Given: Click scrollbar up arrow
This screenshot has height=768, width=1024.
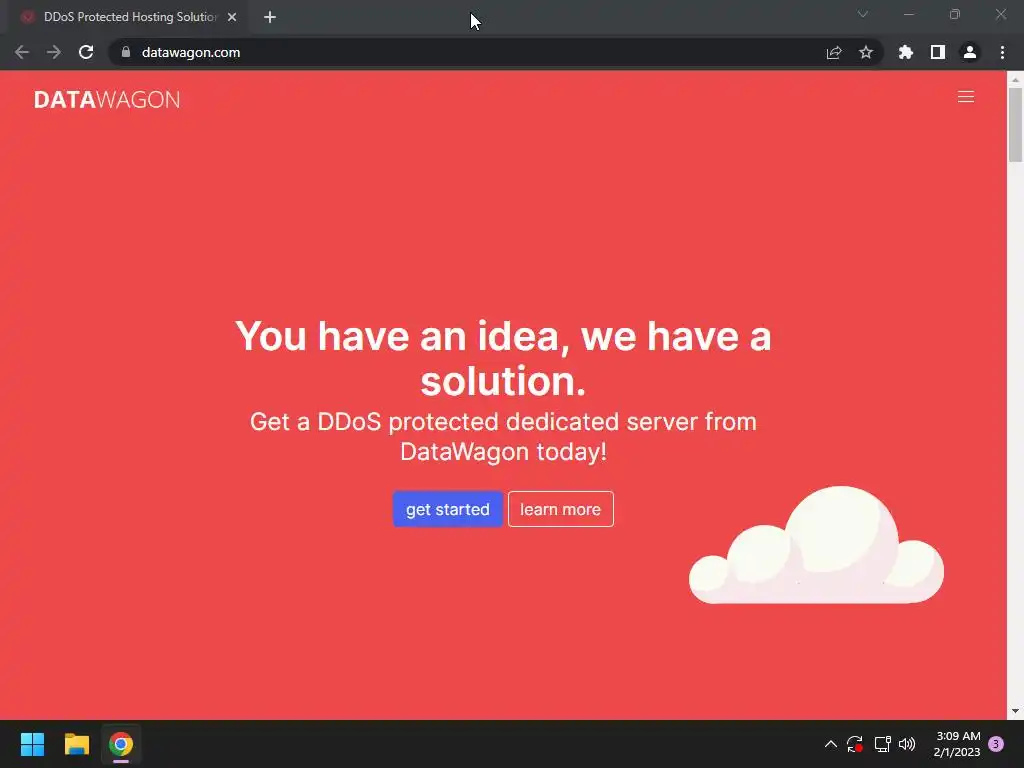Looking at the screenshot, I should (1015, 79).
